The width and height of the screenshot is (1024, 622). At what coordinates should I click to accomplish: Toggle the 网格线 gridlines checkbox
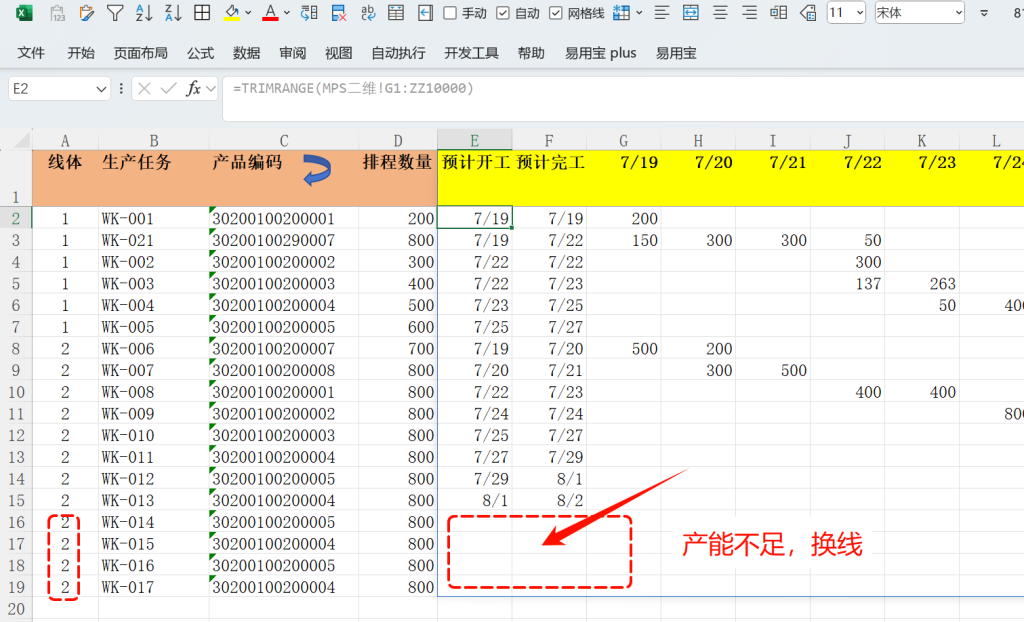(556, 13)
